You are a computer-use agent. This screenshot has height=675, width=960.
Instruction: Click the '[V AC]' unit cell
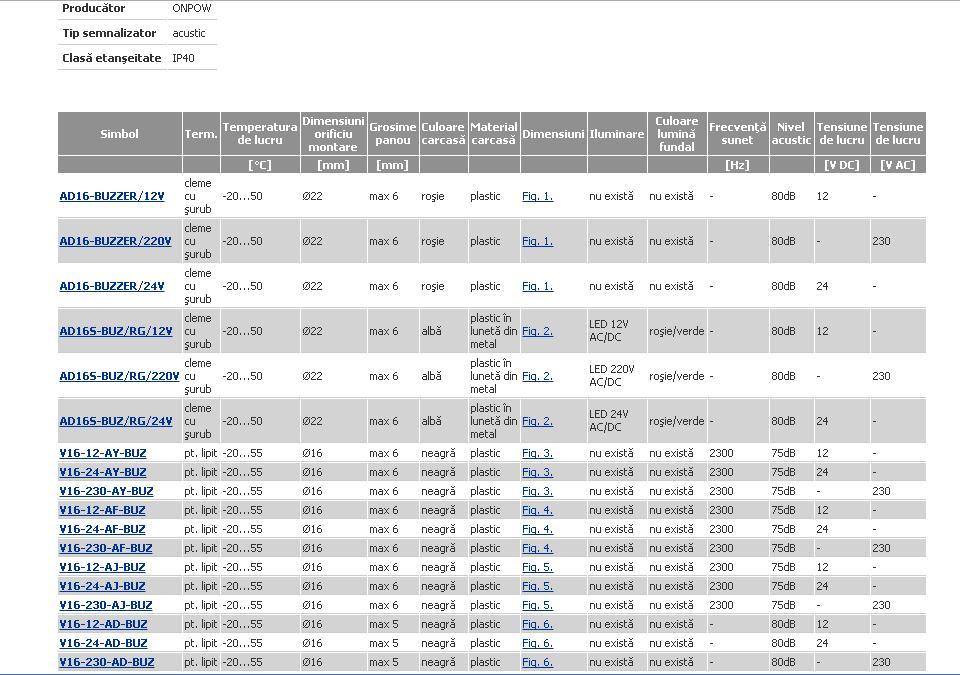point(898,165)
